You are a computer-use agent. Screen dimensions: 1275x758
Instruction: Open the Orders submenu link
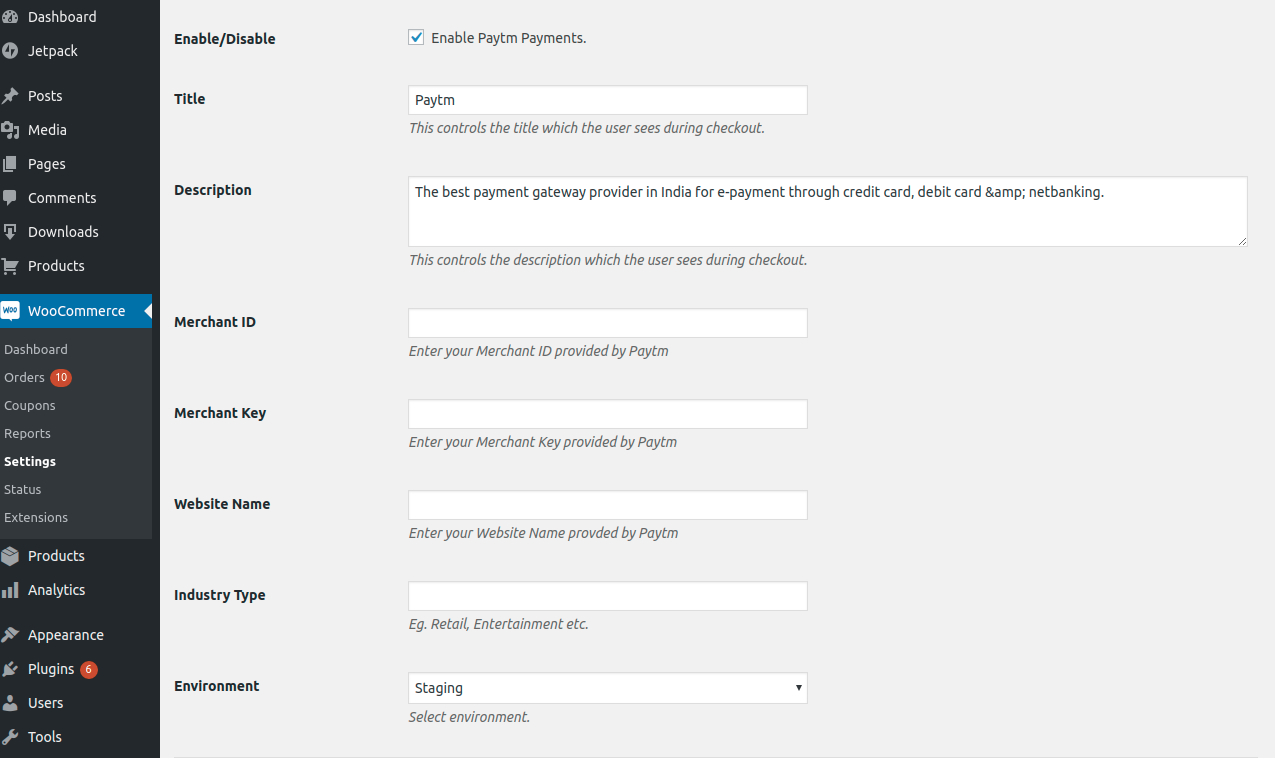[24, 378]
